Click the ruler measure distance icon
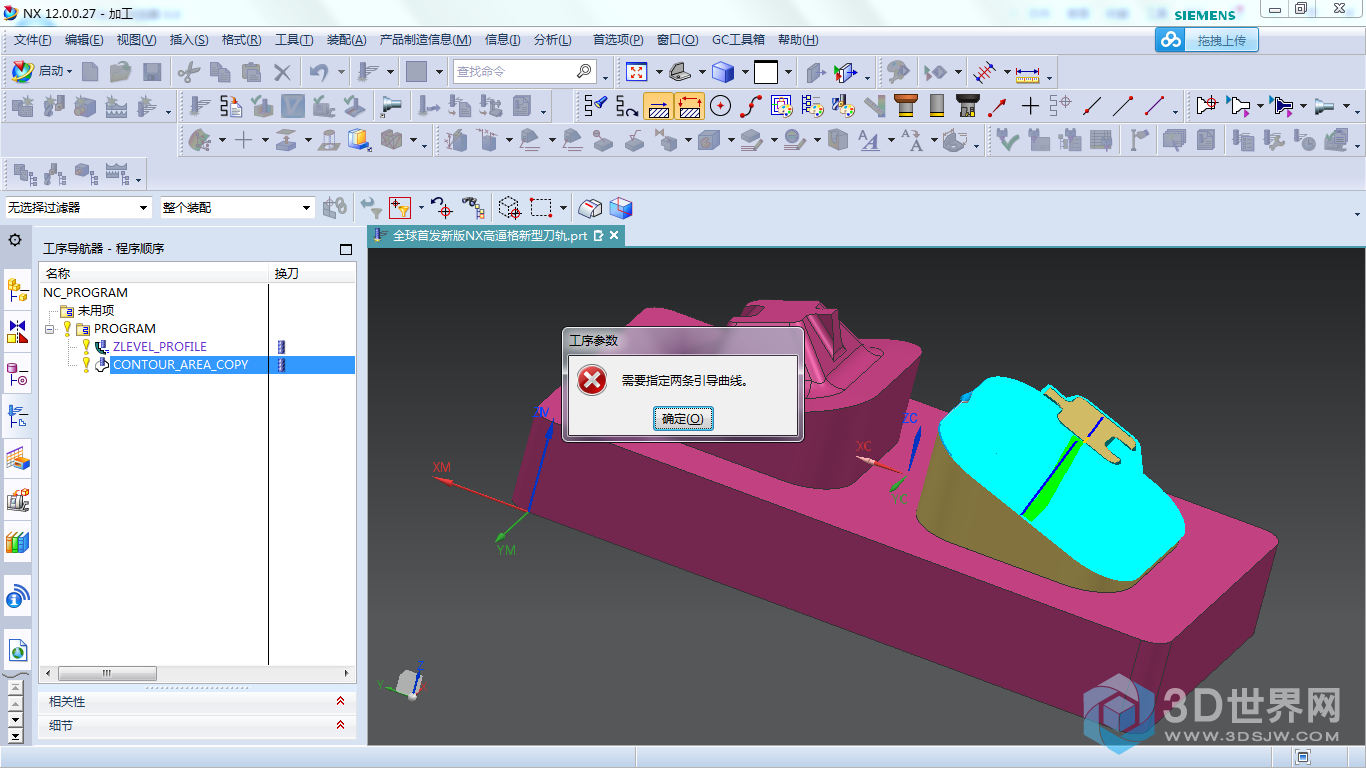Screen dimensions: 1366x768 1028,74
